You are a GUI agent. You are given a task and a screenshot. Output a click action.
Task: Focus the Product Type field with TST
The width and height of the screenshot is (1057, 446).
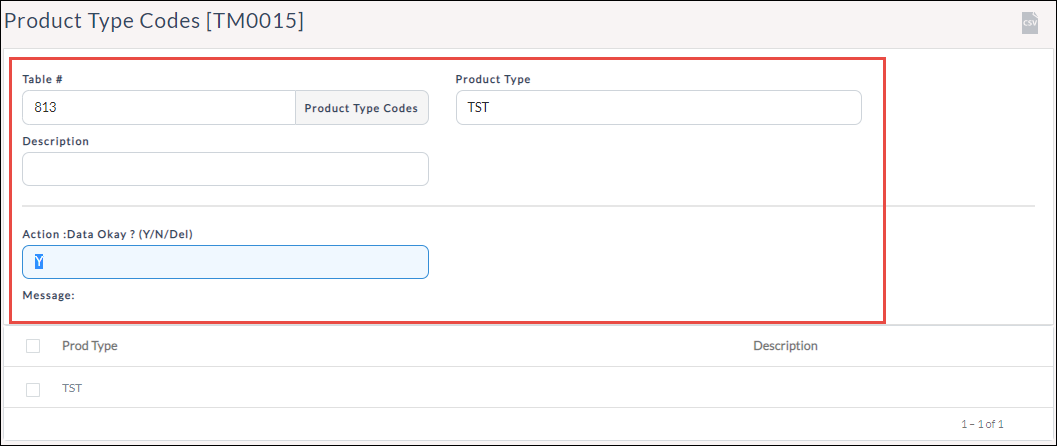pyautogui.click(x=658, y=108)
